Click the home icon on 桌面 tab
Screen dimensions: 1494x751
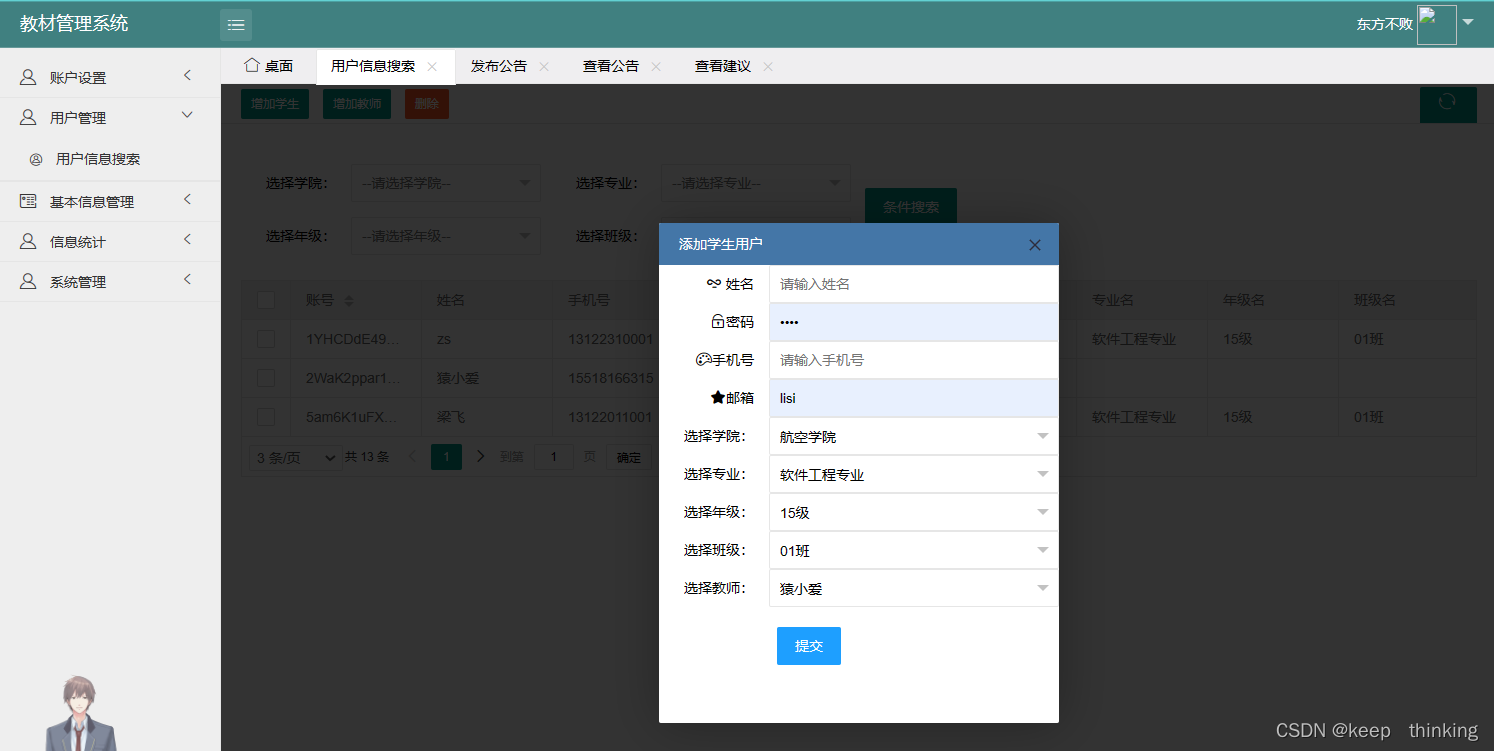click(252, 65)
